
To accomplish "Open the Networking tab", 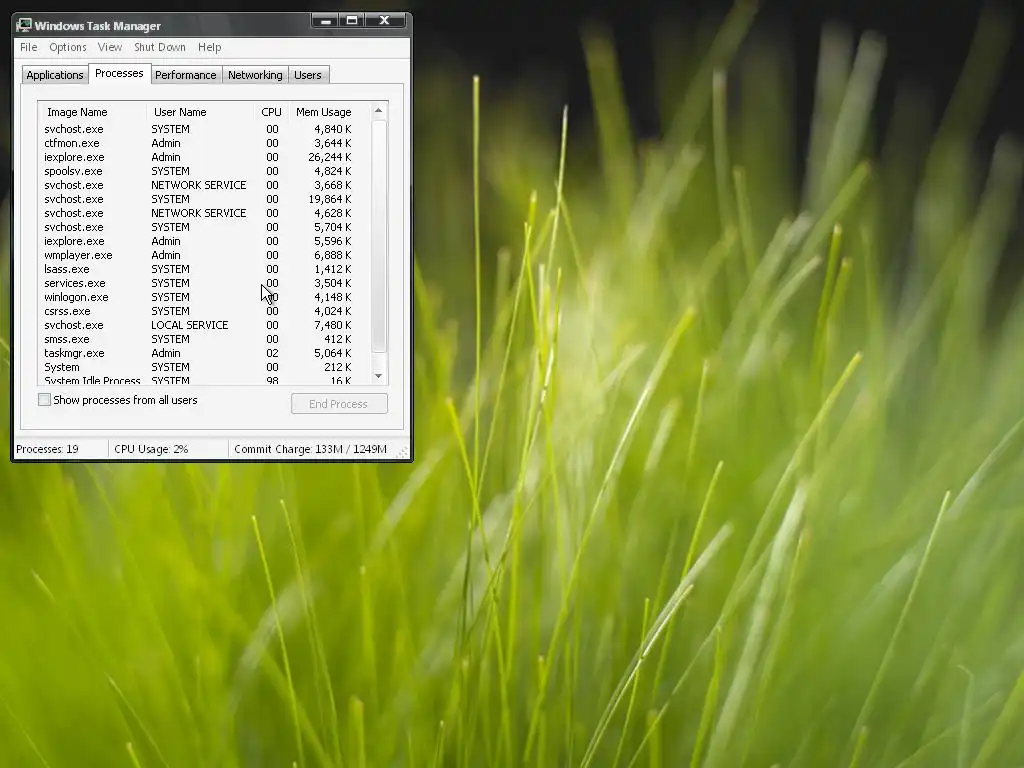I will click(255, 75).
